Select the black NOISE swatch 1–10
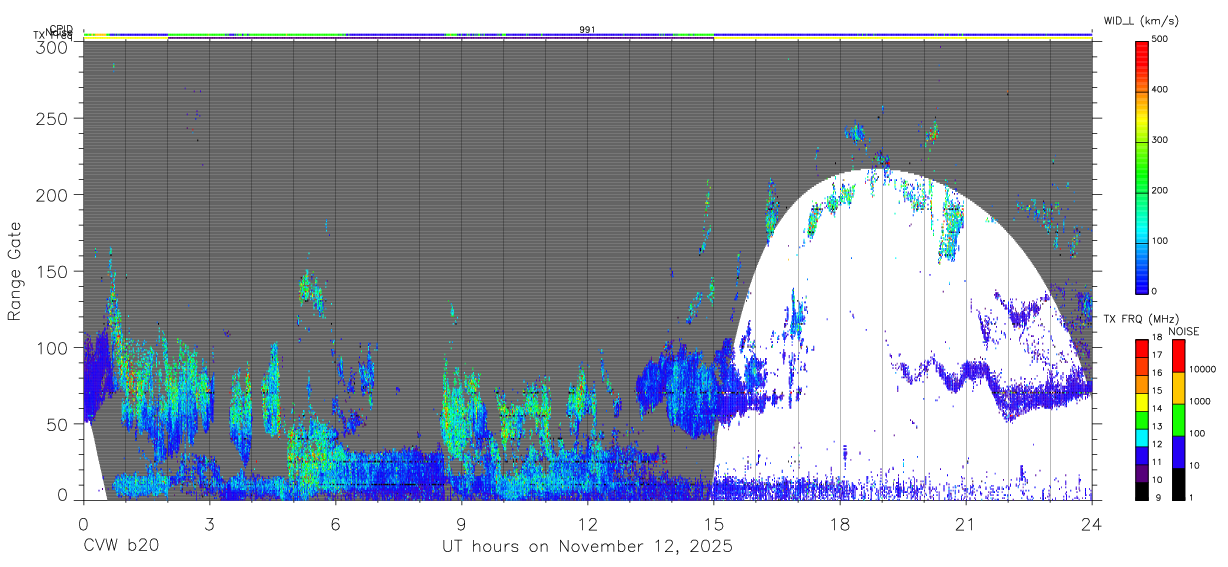 coord(1178,482)
